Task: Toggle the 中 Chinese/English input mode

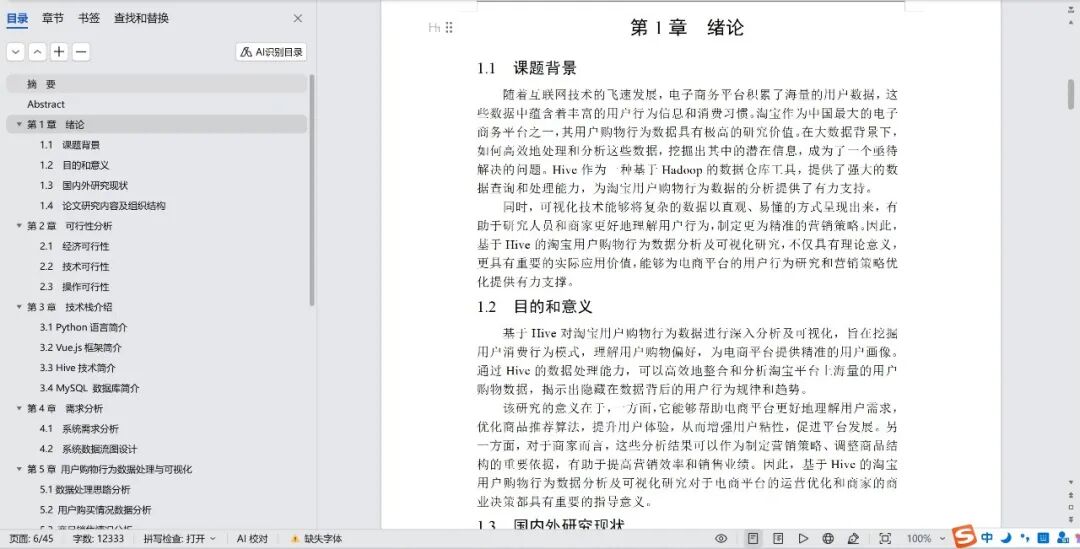Action: (x=987, y=537)
